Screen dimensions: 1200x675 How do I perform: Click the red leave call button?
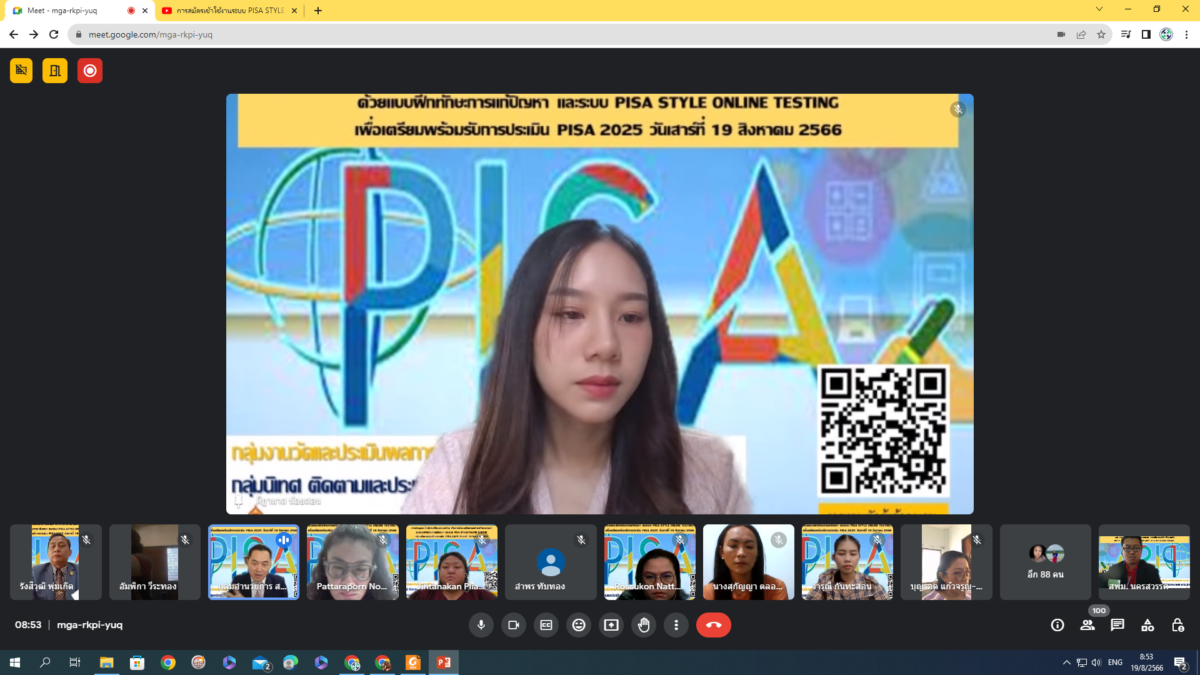tap(714, 625)
